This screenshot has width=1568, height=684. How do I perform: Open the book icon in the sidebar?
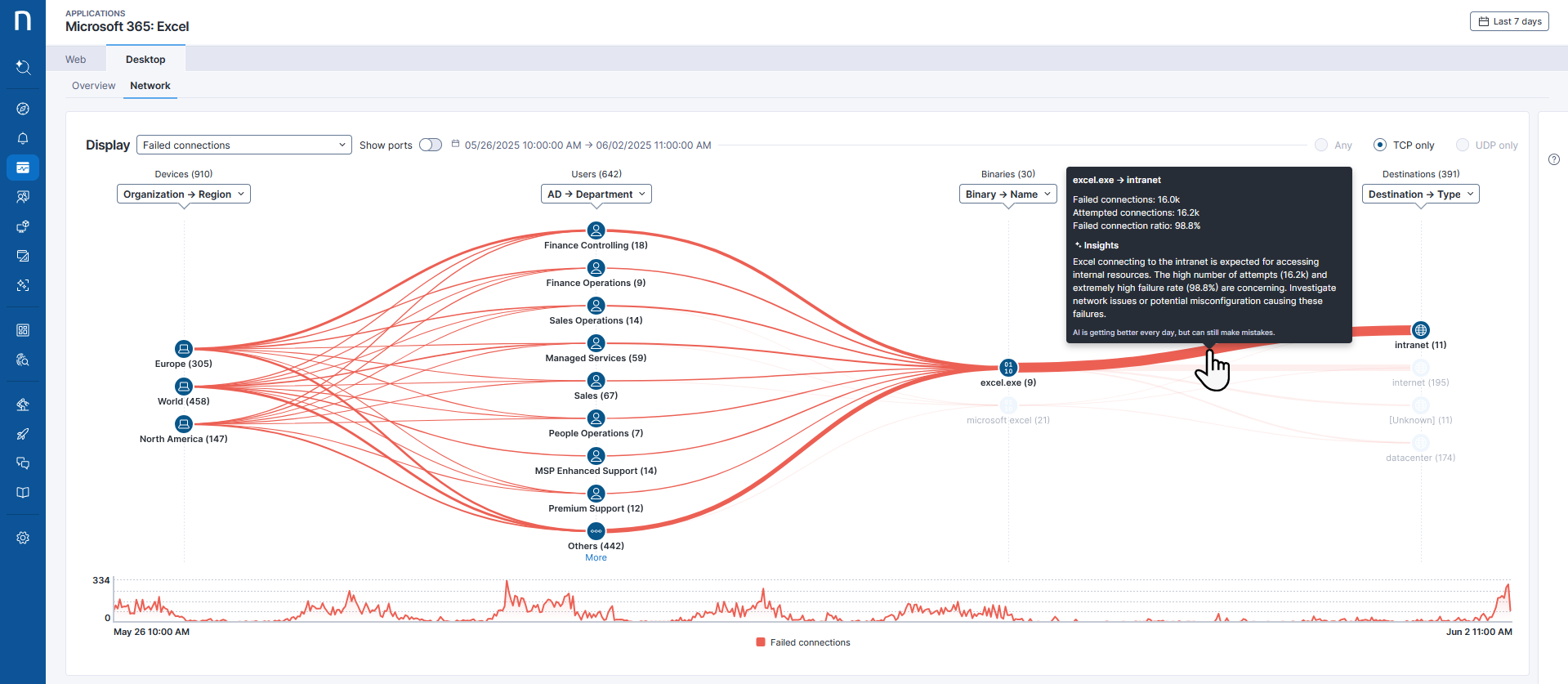(23, 493)
